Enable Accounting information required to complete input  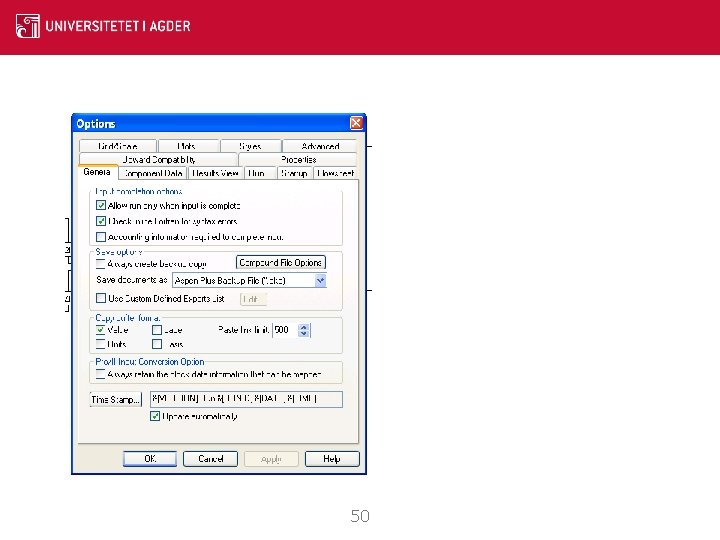(x=101, y=237)
